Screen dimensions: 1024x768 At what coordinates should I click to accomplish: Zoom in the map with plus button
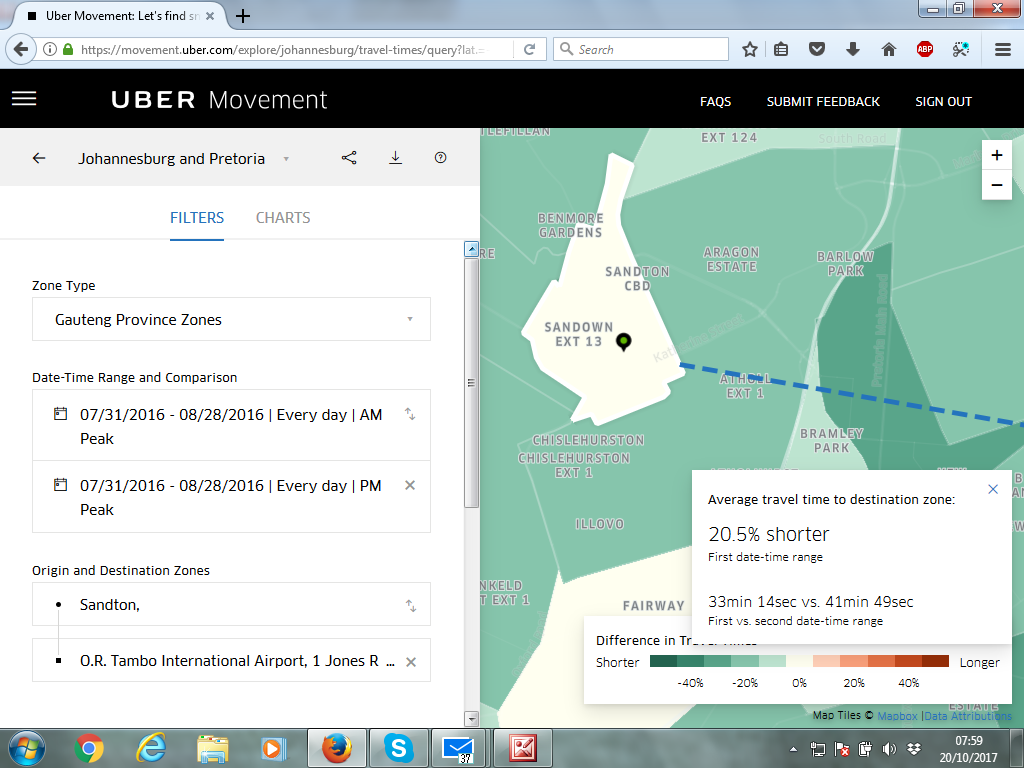pos(996,155)
